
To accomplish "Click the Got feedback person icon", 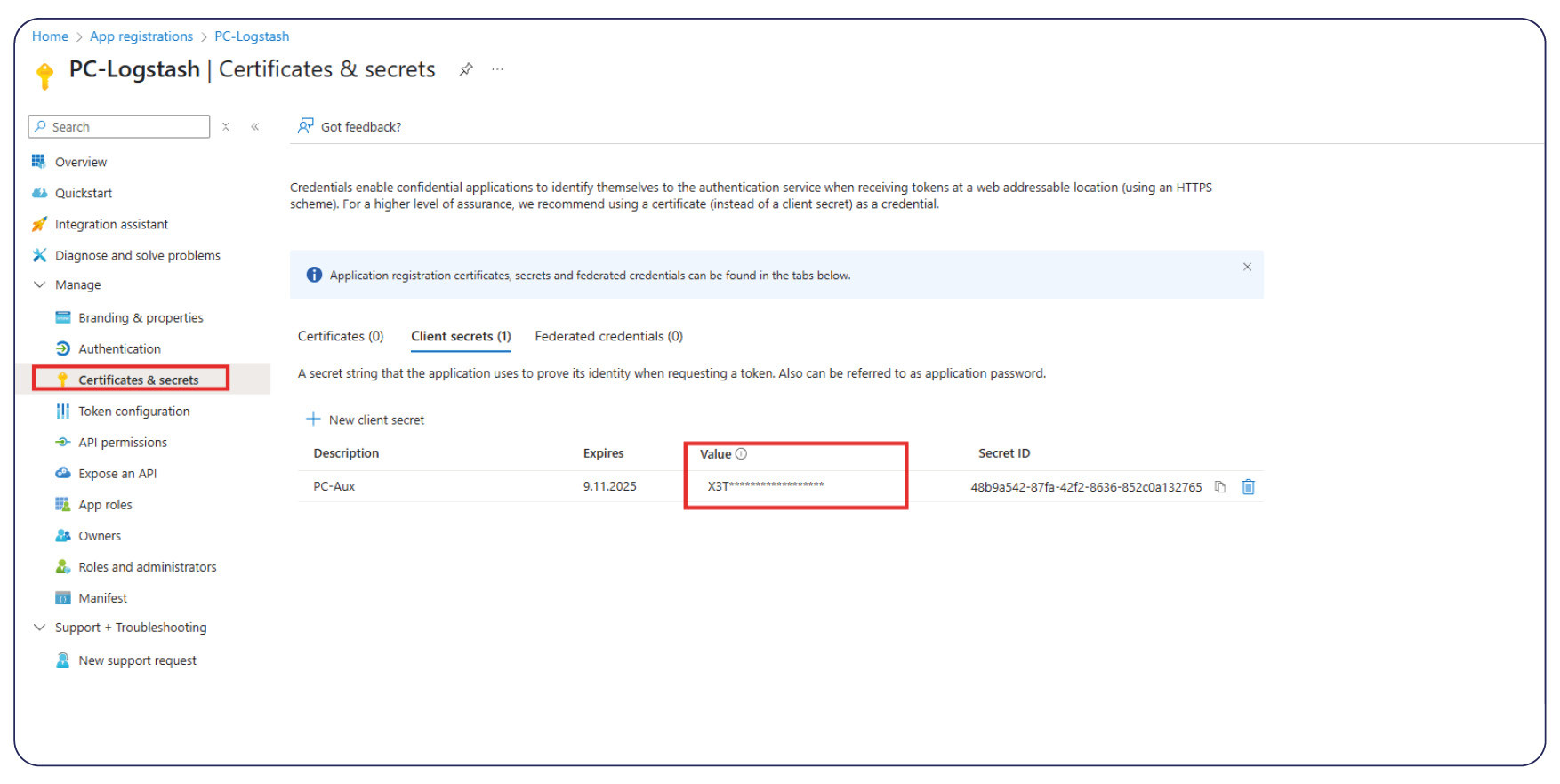I will point(305,126).
